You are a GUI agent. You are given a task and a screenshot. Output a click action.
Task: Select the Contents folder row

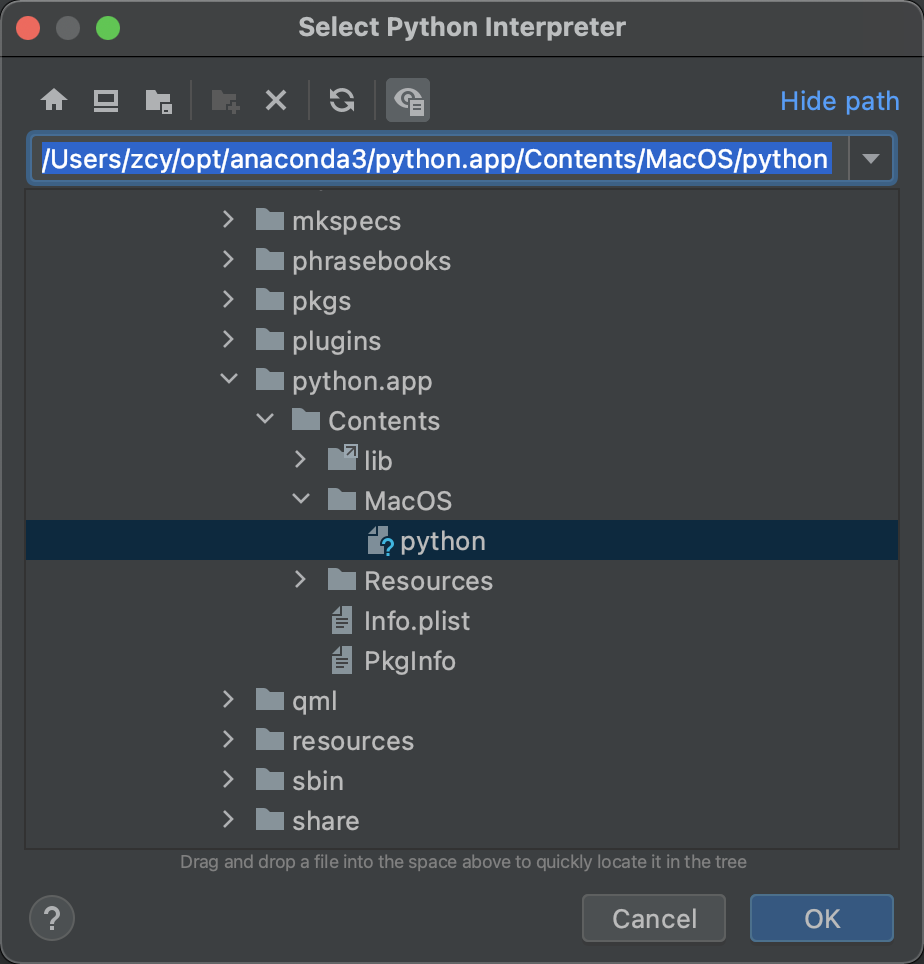pos(462,421)
